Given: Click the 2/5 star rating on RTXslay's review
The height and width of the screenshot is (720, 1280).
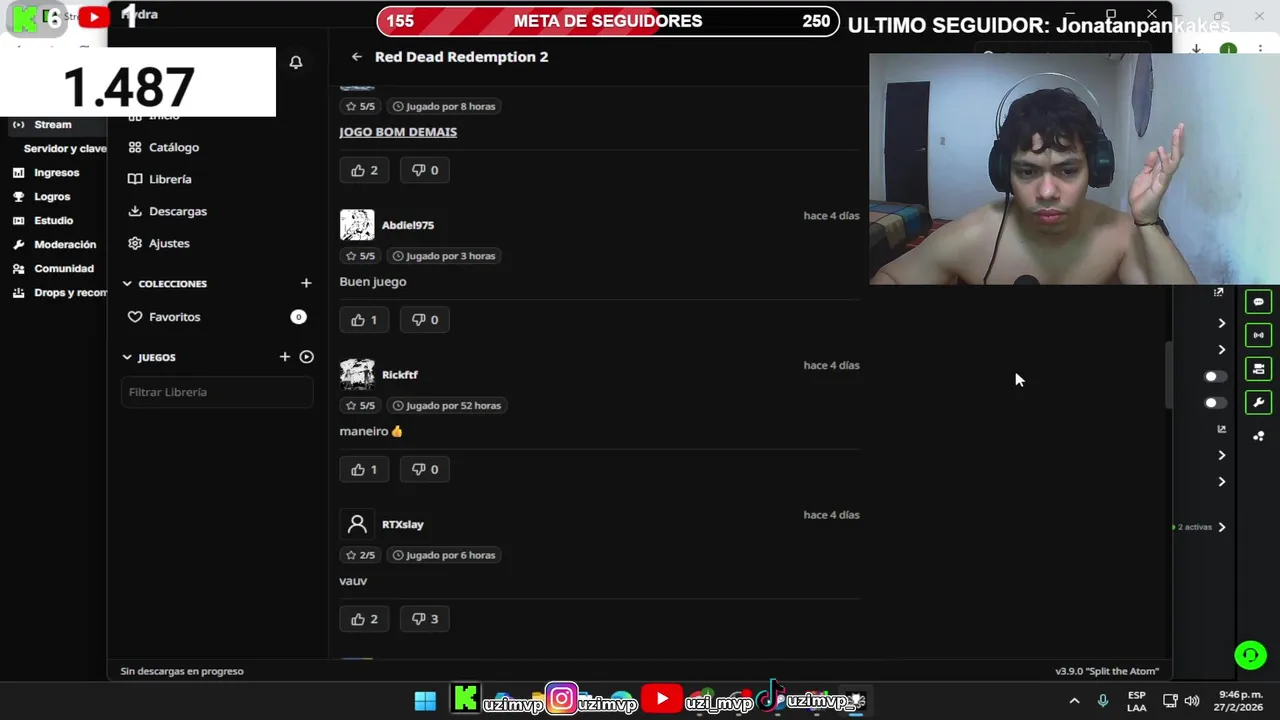Looking at the screenshot, I should point(360,555).
